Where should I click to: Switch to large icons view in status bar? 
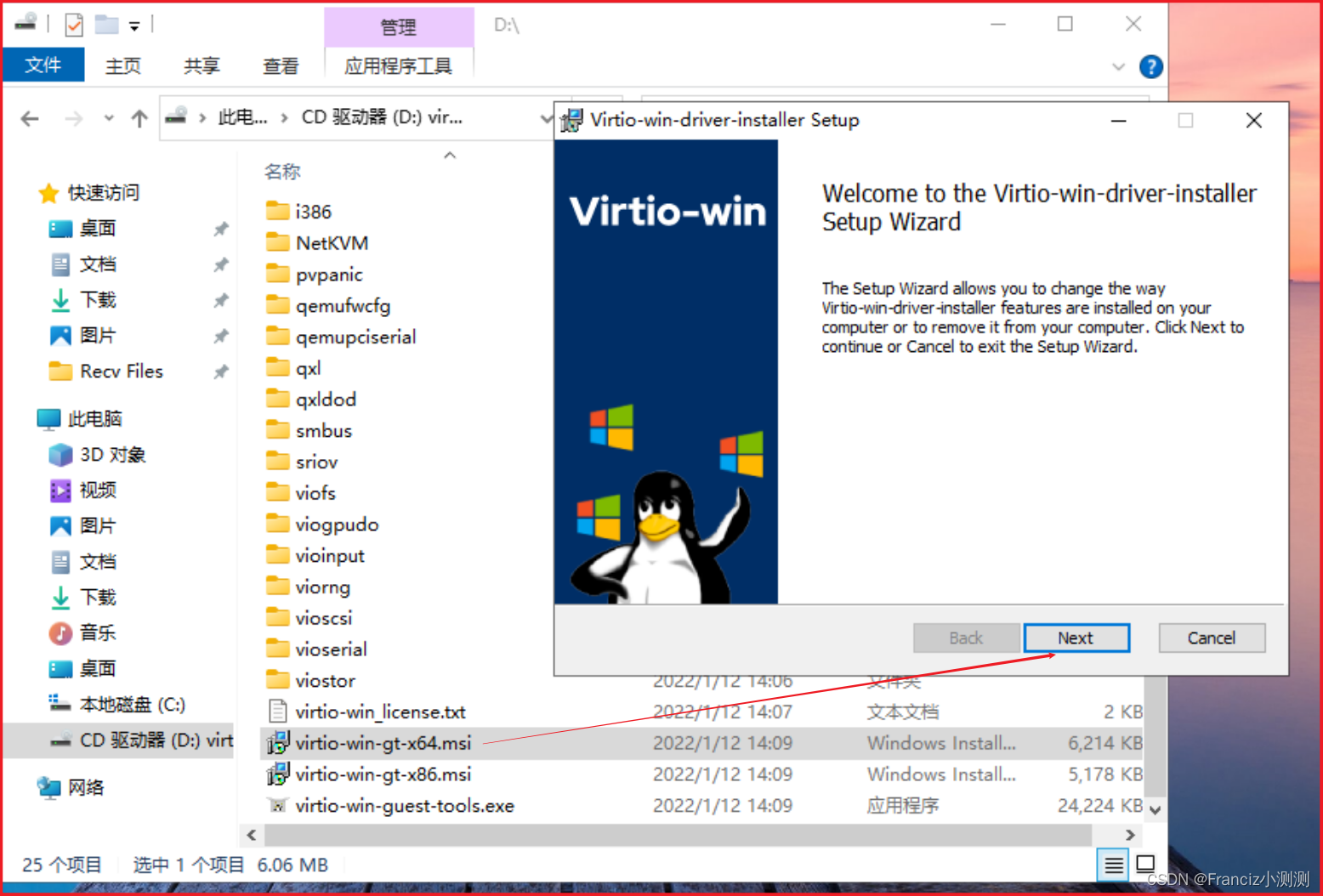point(1145,865)
